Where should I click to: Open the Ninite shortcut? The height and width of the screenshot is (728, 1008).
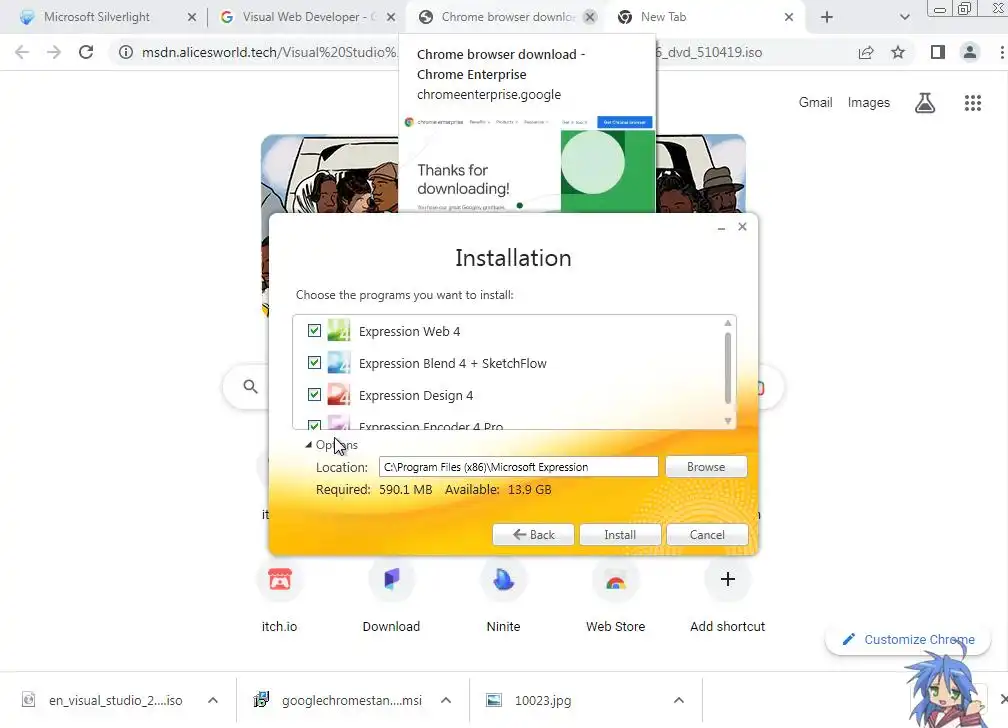point(503,595)
